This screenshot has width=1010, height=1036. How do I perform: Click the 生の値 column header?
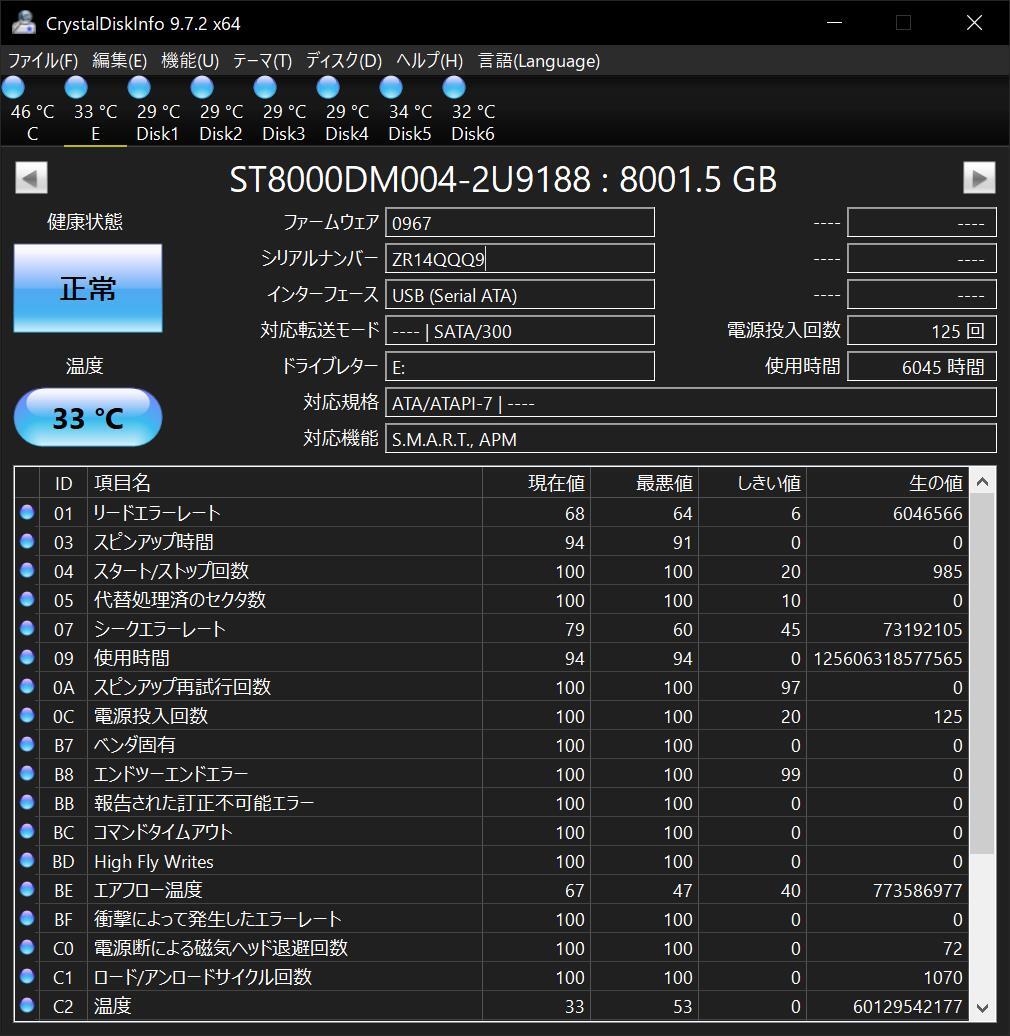936,483
